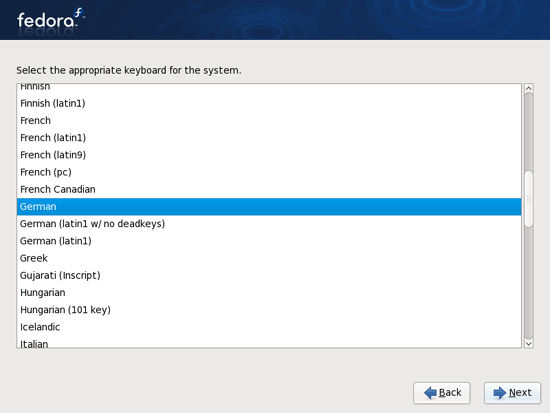This screenshot has width=550, height=413.
Task: Select French Canadian keyboard layout
Action: [269, 189]
